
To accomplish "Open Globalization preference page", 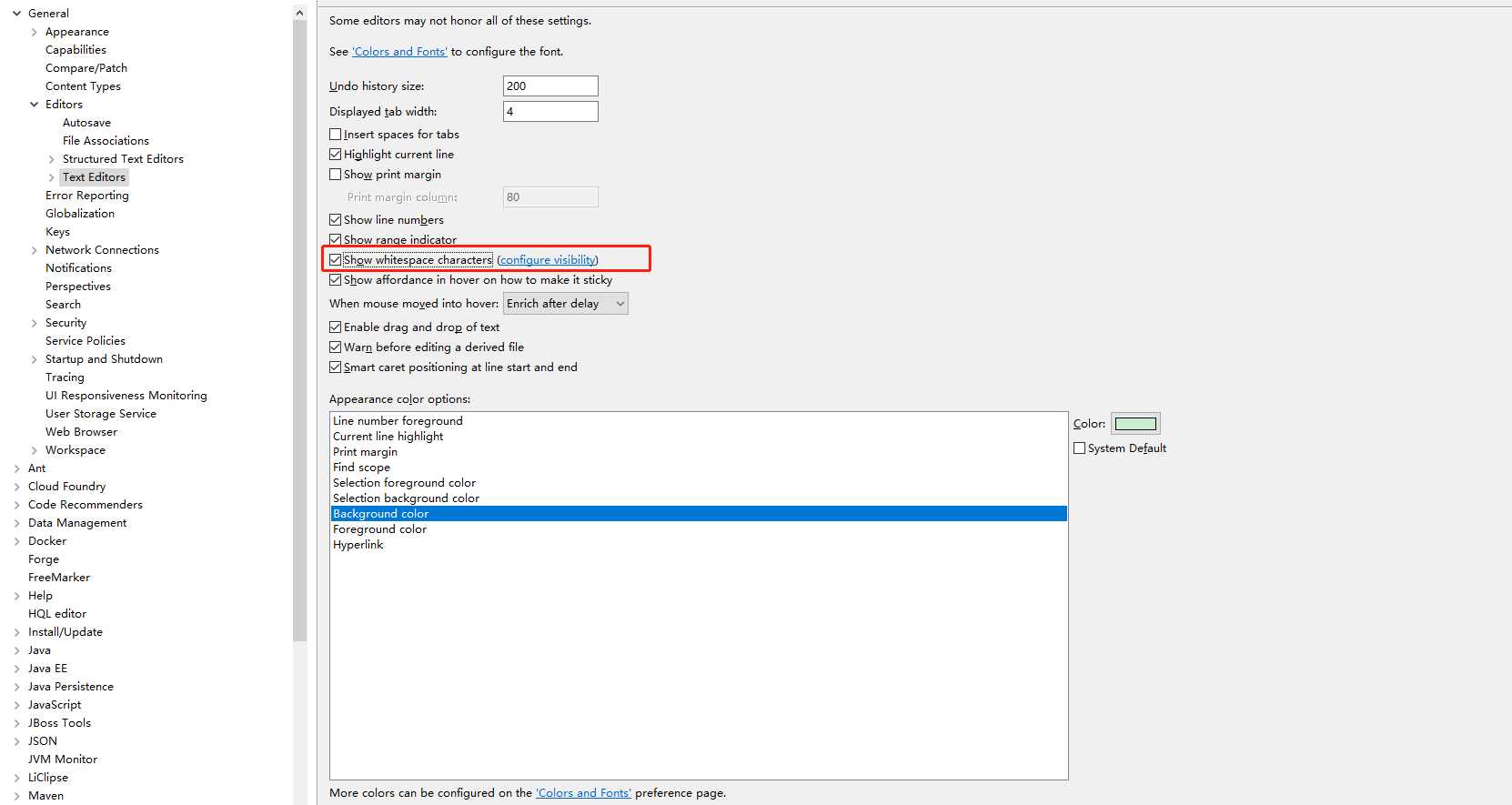I will [80, 214].
